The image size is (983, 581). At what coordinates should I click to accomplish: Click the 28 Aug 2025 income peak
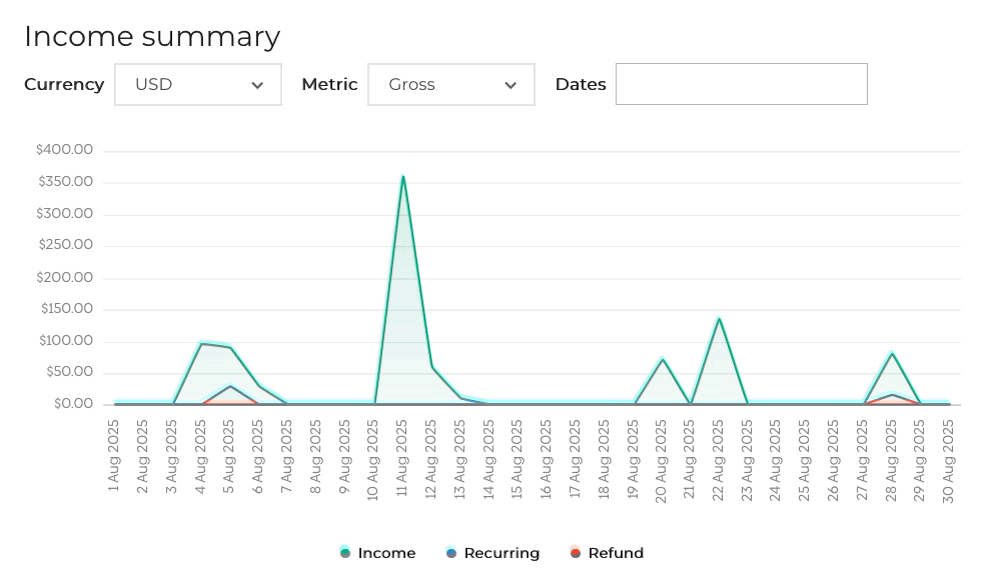tap(892, 353)
